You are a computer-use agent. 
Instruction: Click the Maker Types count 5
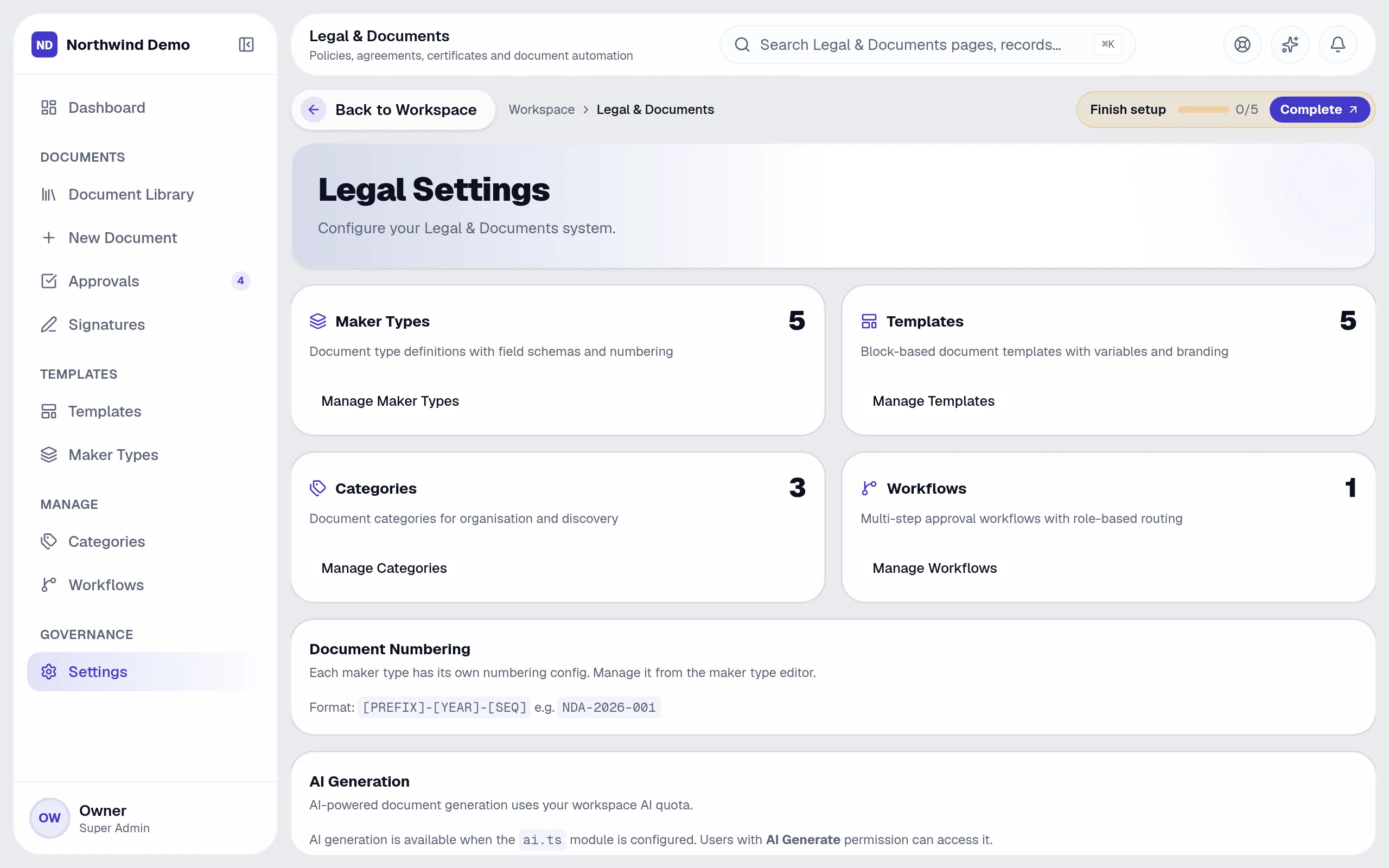pyautogui.click(x=797, y=320)
